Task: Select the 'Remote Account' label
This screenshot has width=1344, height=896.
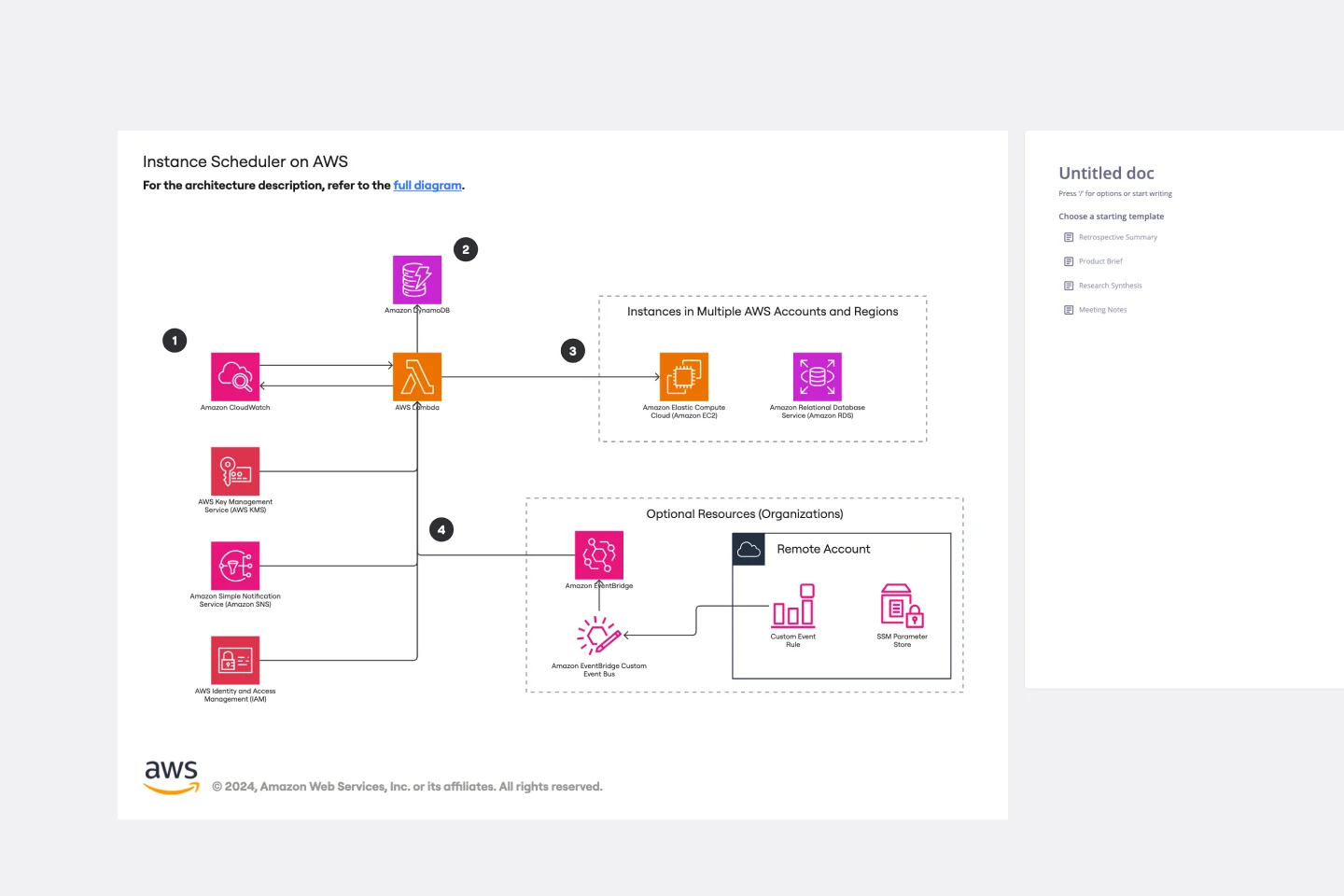Action: tap(823, 550)
